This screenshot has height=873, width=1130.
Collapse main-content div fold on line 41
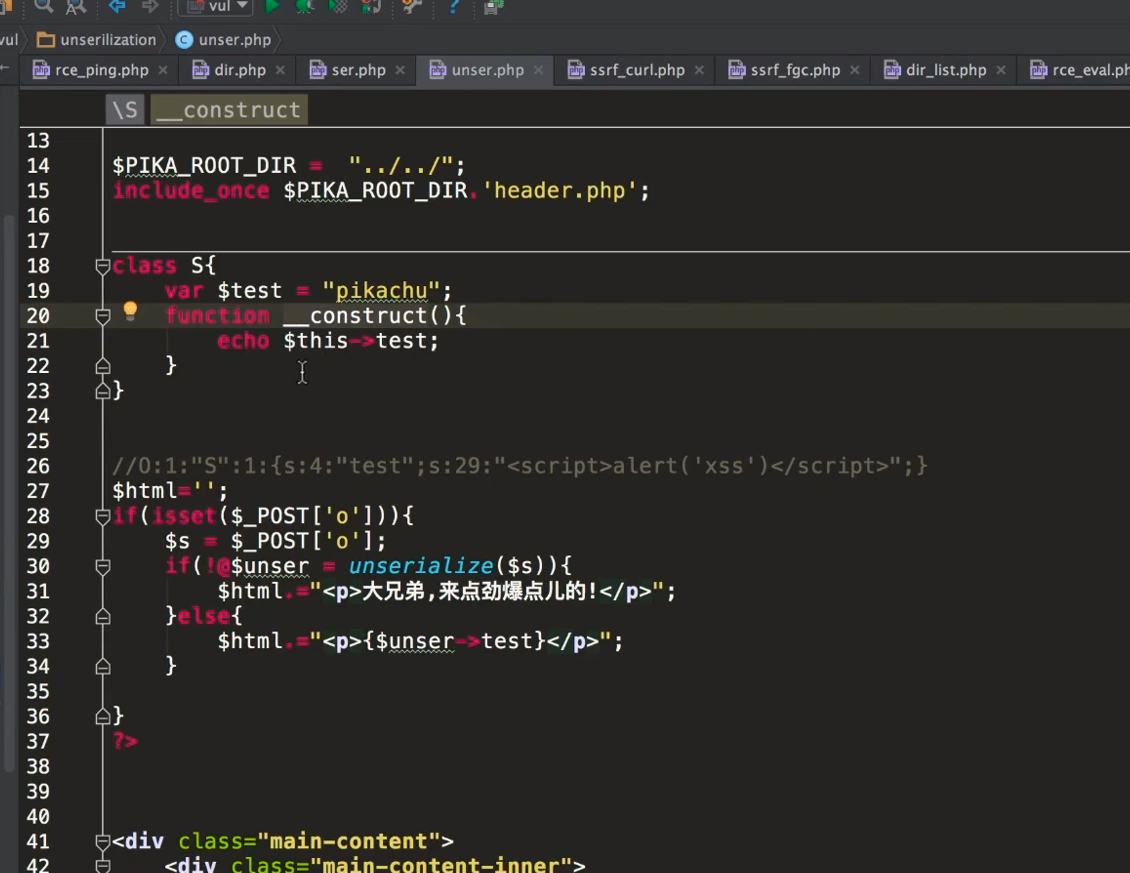click(103, 841)
